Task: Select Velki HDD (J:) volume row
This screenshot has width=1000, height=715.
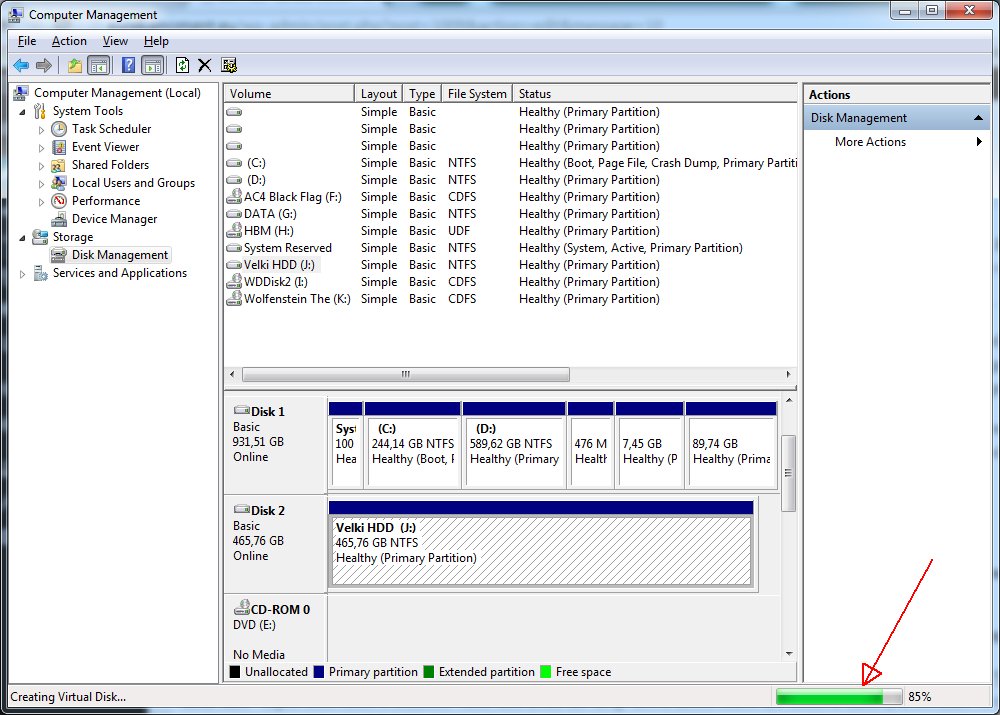Action: 279,265
